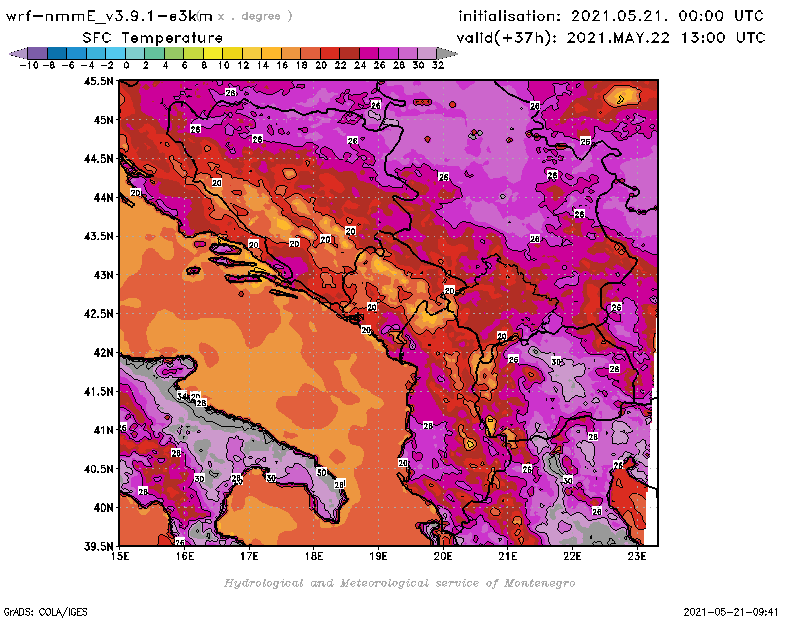Click the legend value '22'
This screenshot has height=618, width=800.
tap(340, 65)
